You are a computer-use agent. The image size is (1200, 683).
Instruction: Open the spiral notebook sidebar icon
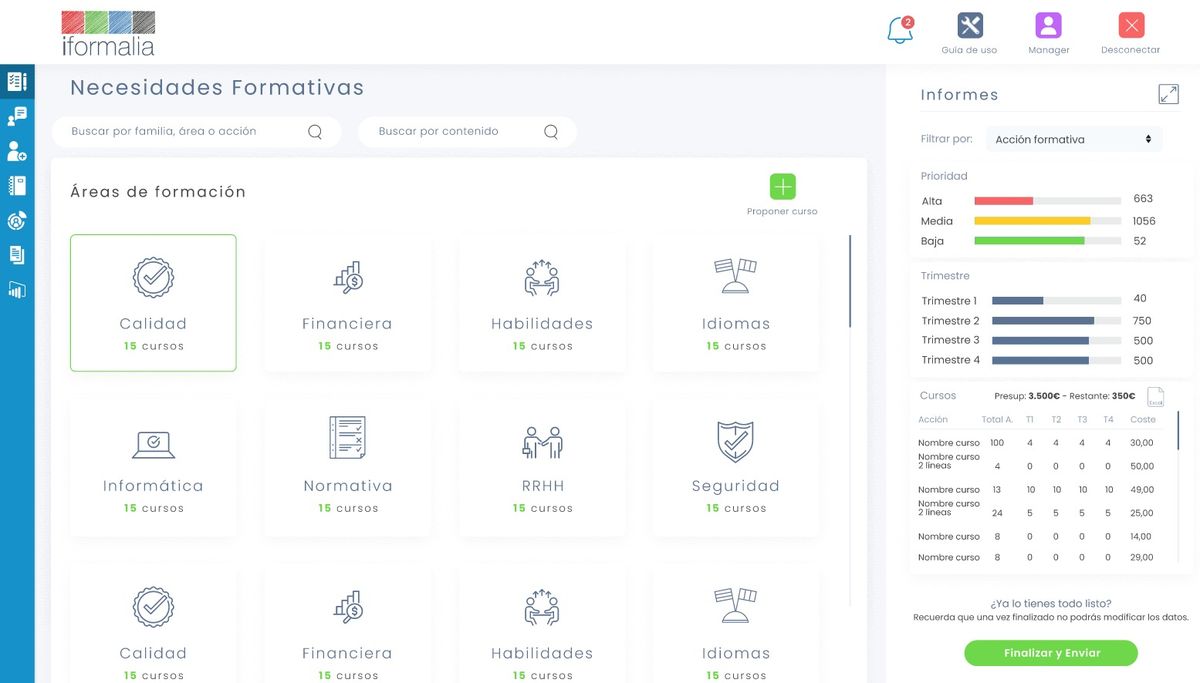point(17,186)
